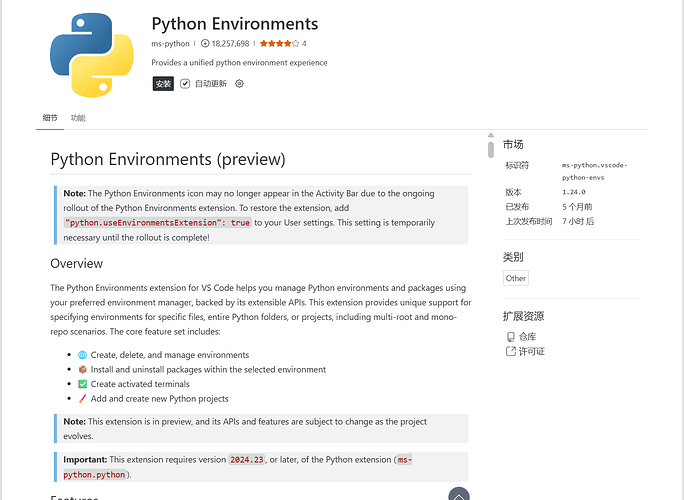Viewport: 684px width, 500px height.
Task: Click the Python logo extension icon
Action: click(x=92, y=55)
